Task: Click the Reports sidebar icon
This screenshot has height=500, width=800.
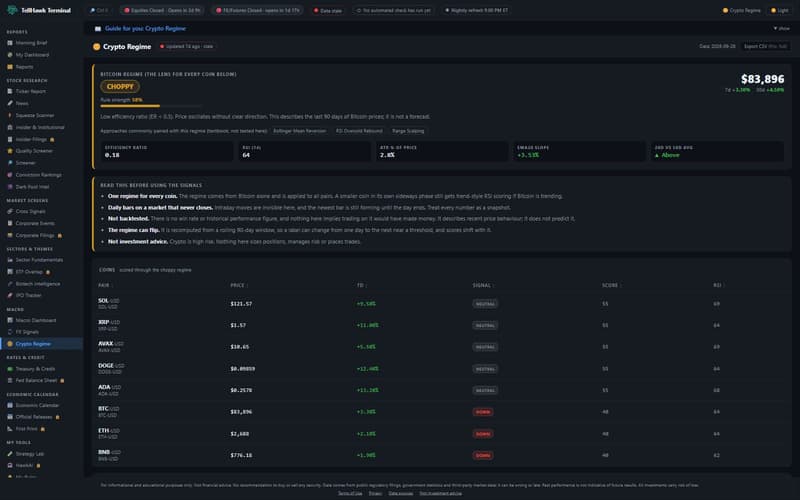Action: click(10, 67)
